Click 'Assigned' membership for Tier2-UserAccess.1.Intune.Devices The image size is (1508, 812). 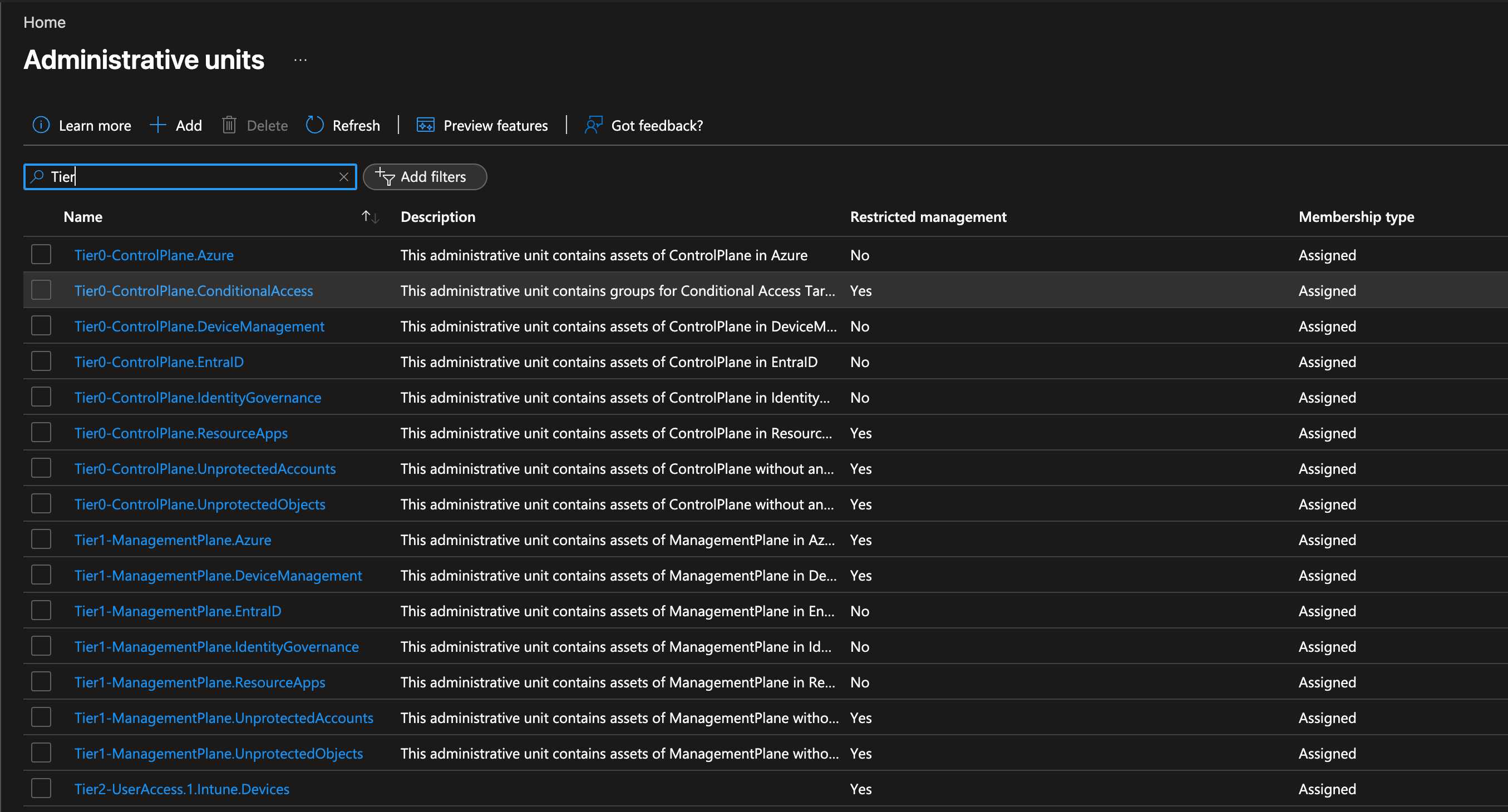[x=1327, y=789]
